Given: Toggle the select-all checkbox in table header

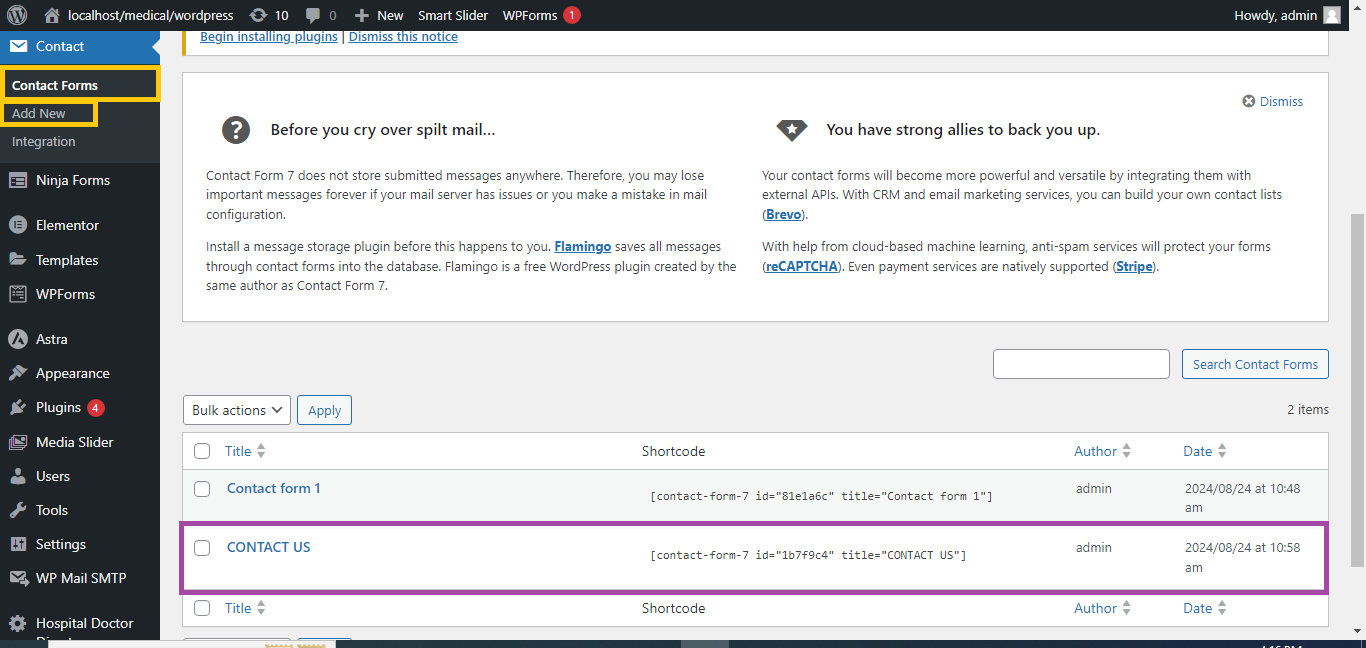Looking at the screenshot, I should (x=202, y=451).
